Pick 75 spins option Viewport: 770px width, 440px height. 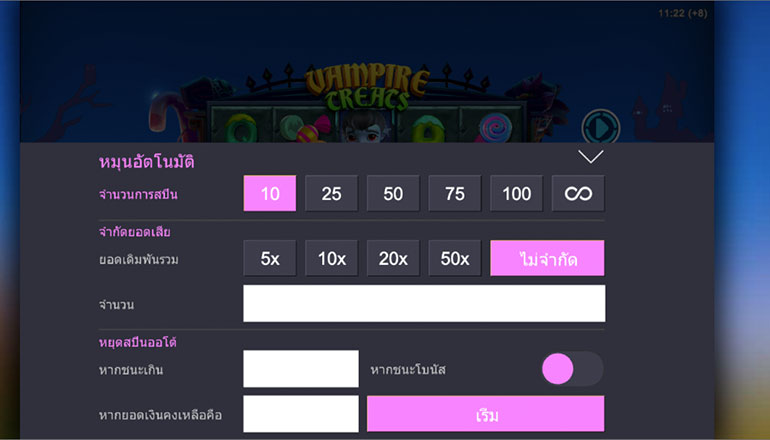pos(455,194)
